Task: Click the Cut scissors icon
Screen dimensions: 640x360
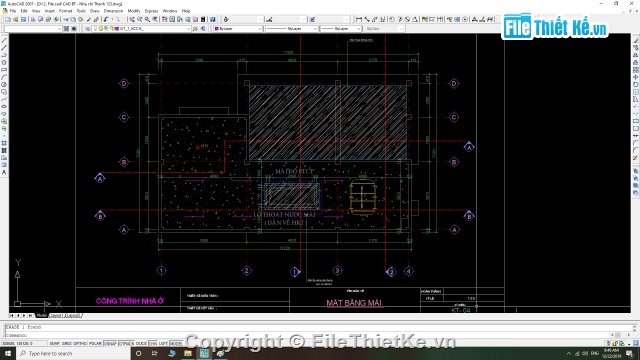Action: [65, 19]
